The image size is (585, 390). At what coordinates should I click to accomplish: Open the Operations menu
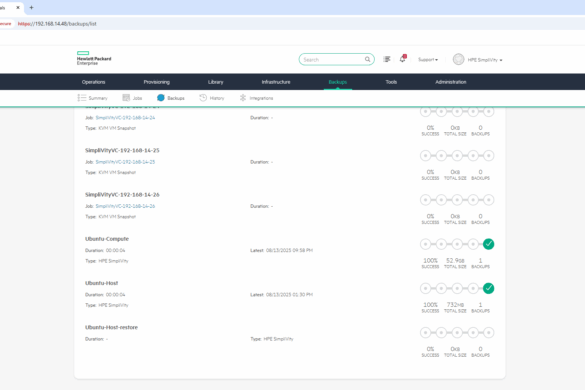coord(94,82)
